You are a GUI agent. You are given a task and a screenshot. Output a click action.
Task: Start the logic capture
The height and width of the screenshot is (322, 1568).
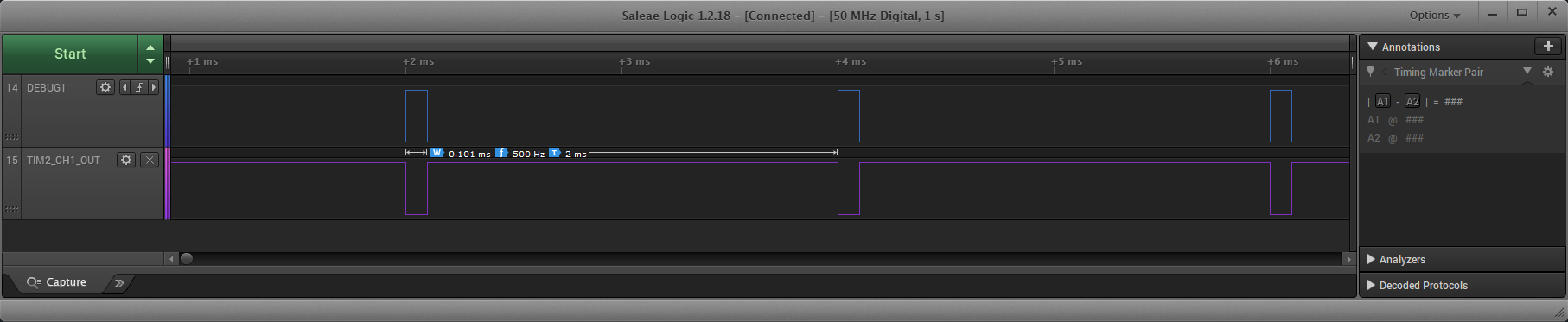pos(70,54)
